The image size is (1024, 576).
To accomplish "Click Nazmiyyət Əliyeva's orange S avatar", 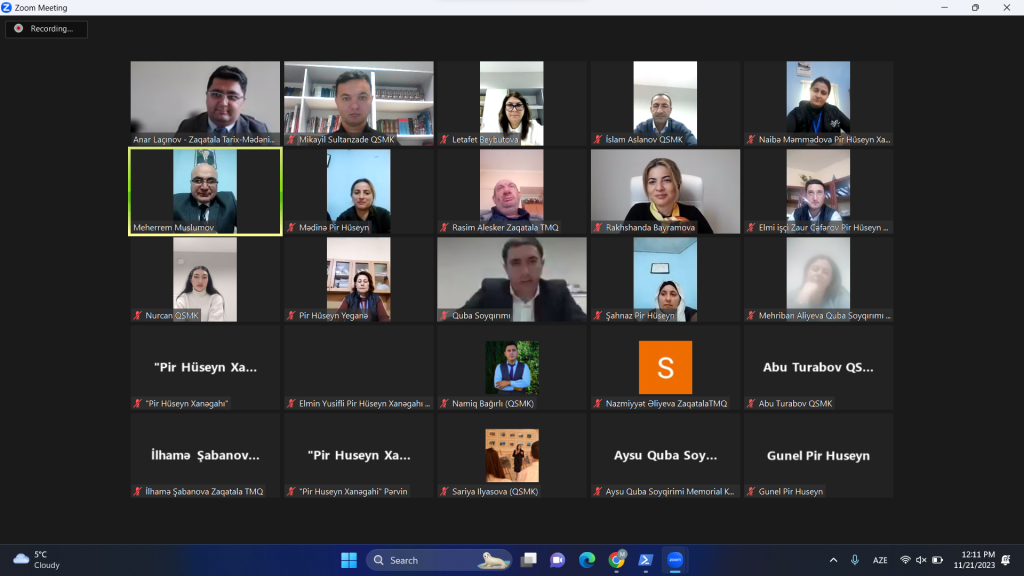I will click(x=665, y=367).
